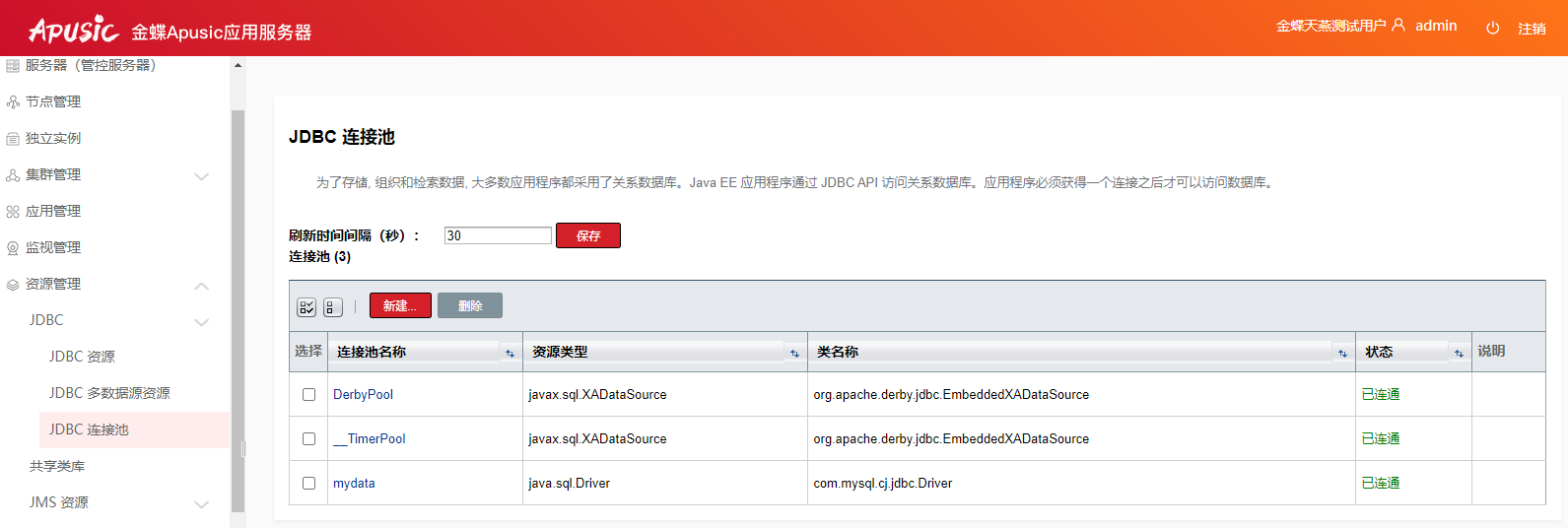
Task: Open the DerbyPool connection pool link
Action: tap(363, 394)
